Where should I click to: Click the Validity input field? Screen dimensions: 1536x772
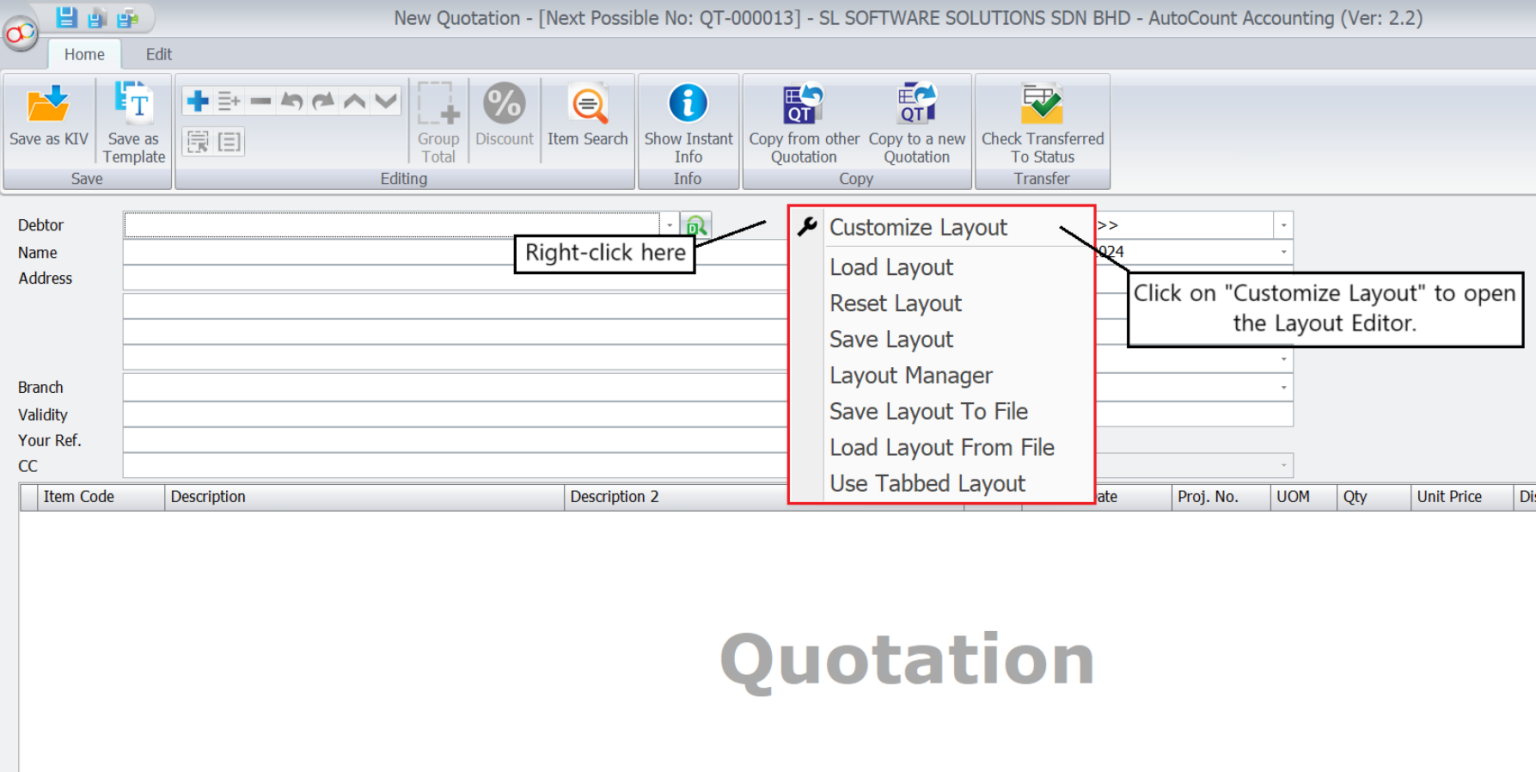coord(456,414)
